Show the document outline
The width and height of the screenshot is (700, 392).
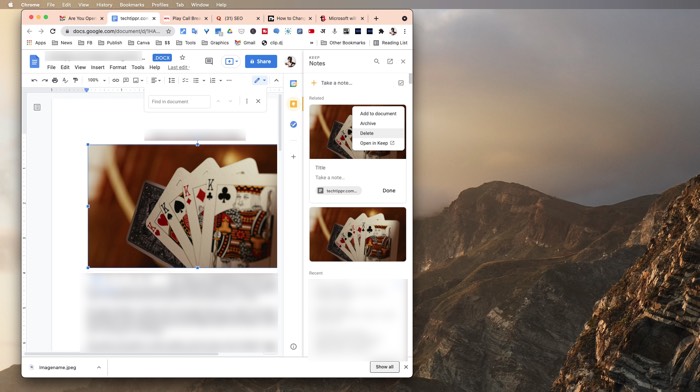(37, 107)
